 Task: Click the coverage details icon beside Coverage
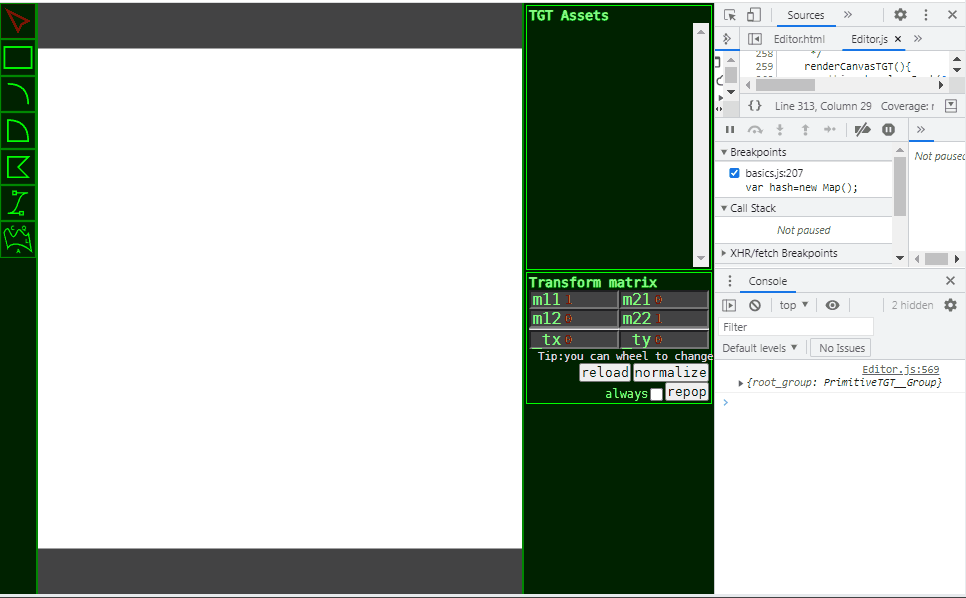pos(951,106)
